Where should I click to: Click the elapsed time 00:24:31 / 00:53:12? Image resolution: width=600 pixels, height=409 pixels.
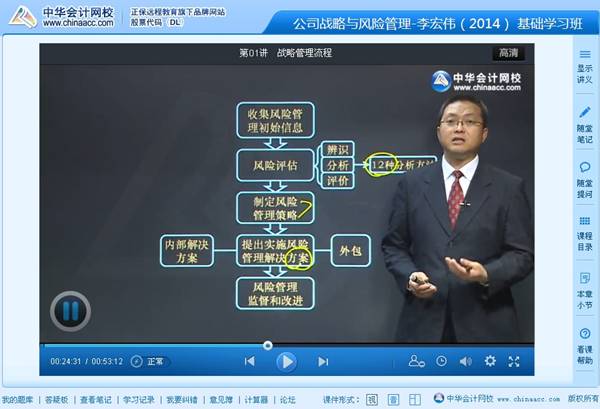(86, 361)
